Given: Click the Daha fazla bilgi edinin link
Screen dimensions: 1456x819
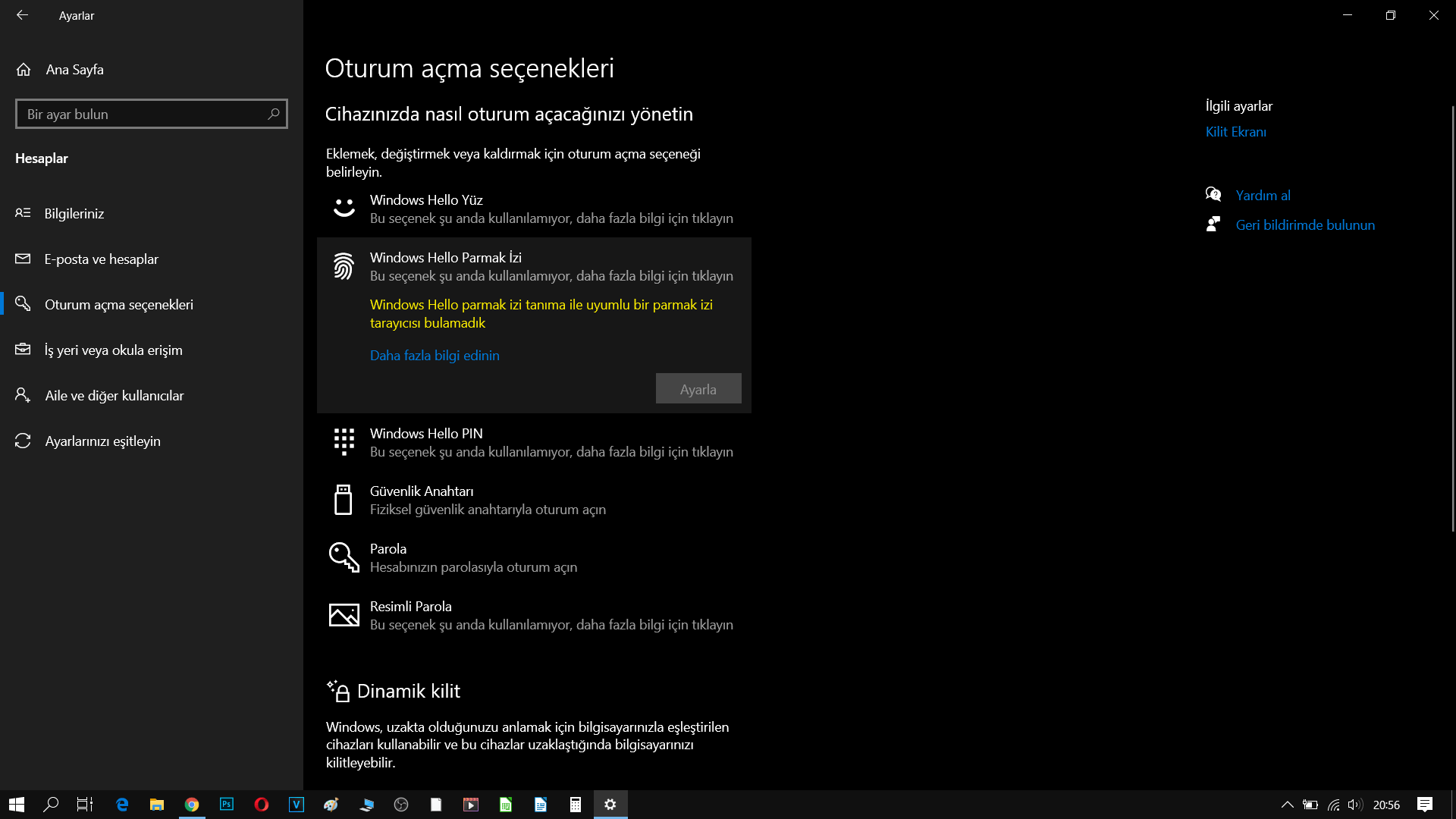Looking at the screenshot, I should pos(435,356).
